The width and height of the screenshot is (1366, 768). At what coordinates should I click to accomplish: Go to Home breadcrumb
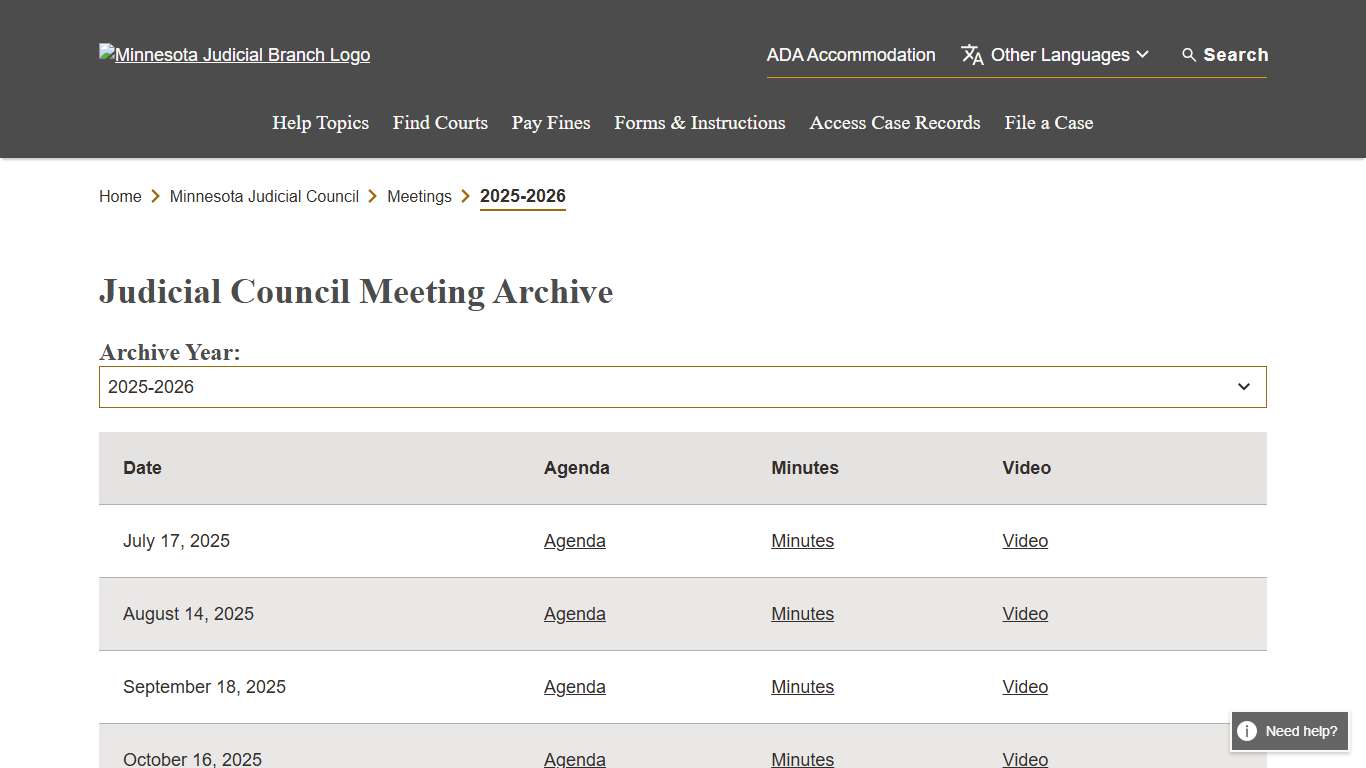pyautogui.click(x=120, y=197)
